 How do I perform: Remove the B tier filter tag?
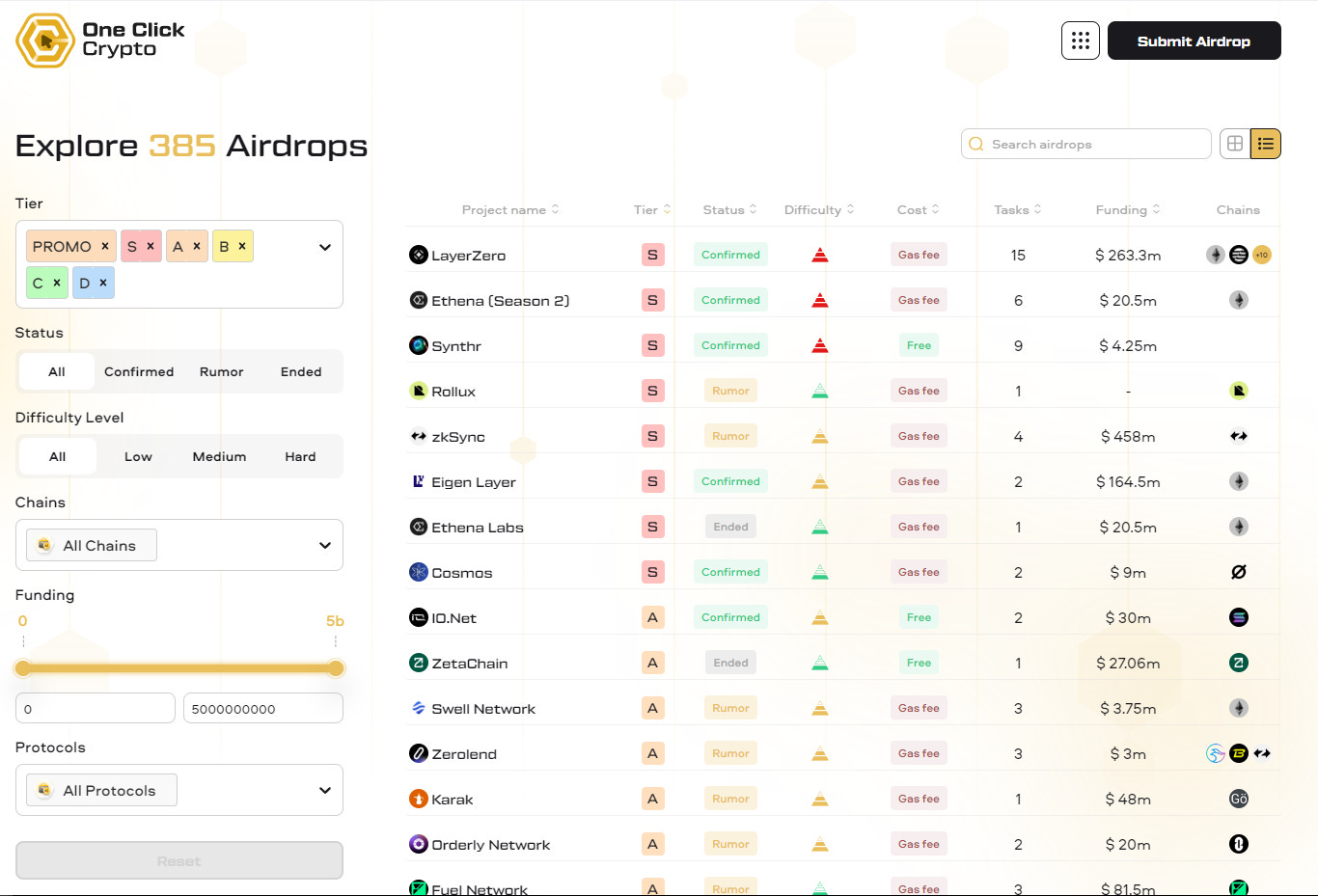click(x=242, y=246)
